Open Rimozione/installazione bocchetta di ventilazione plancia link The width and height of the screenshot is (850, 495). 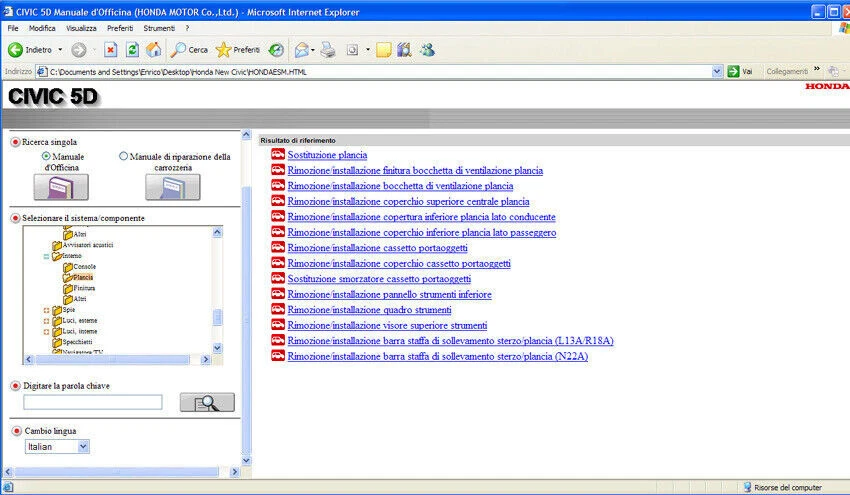click(400, 186)
